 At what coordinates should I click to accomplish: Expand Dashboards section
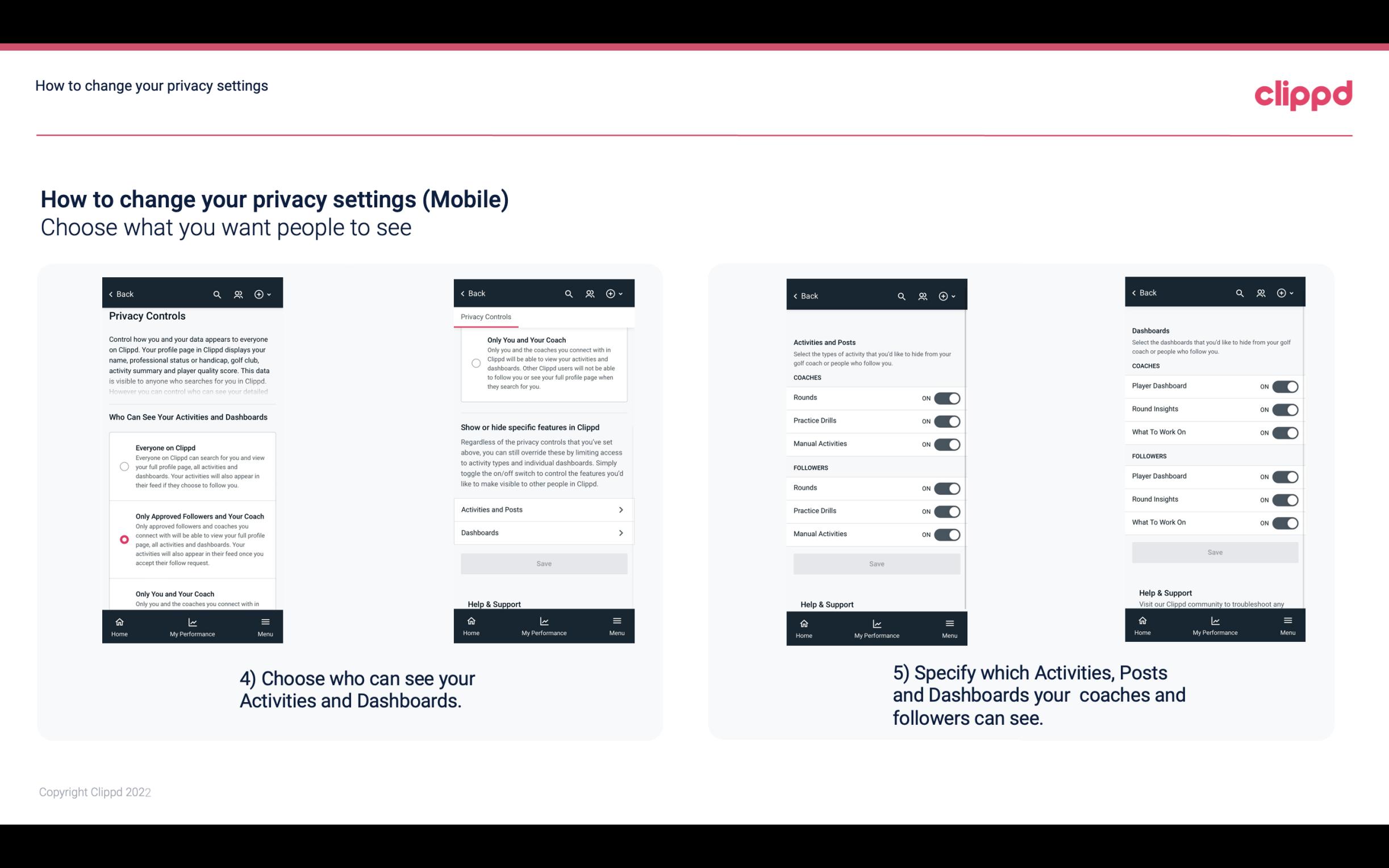tap(544, 532)
